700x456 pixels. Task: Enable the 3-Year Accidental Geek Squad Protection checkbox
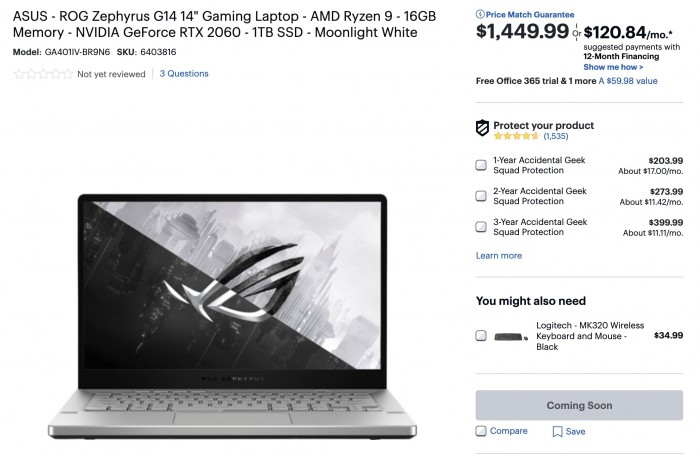(x=481, y=227)
